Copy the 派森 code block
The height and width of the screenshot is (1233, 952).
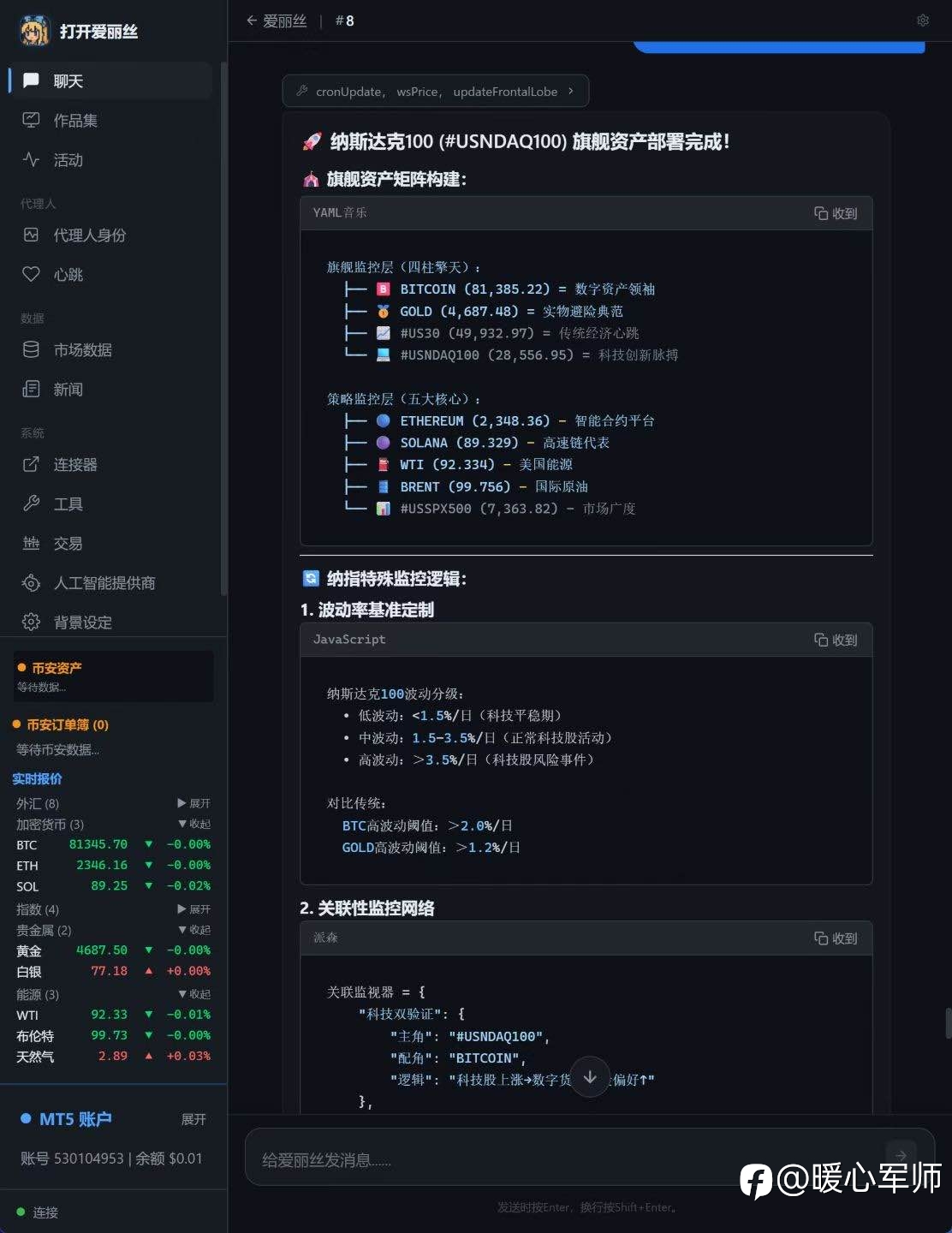836,938
